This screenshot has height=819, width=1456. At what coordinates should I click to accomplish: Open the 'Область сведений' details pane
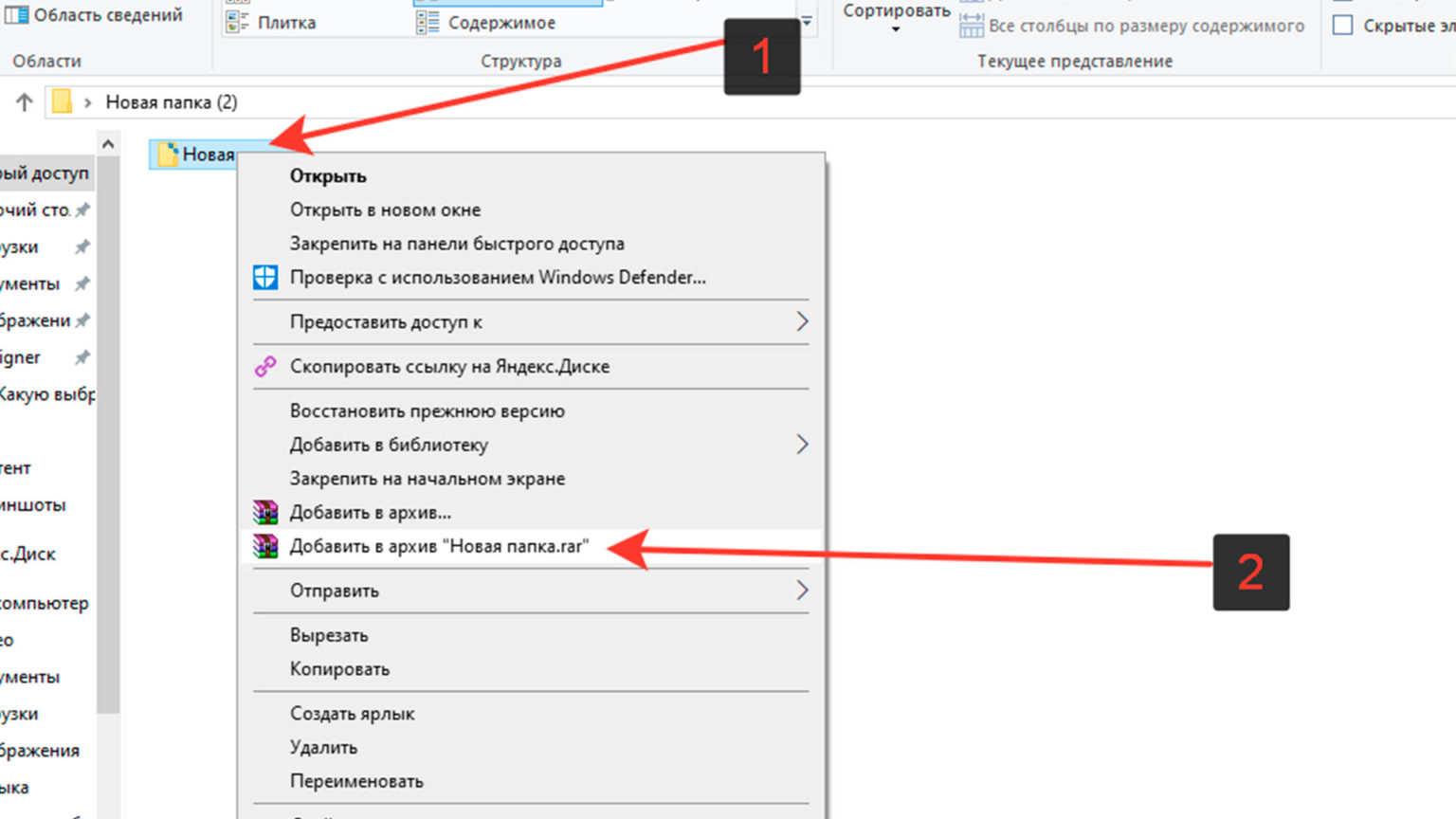coord(94,15)
